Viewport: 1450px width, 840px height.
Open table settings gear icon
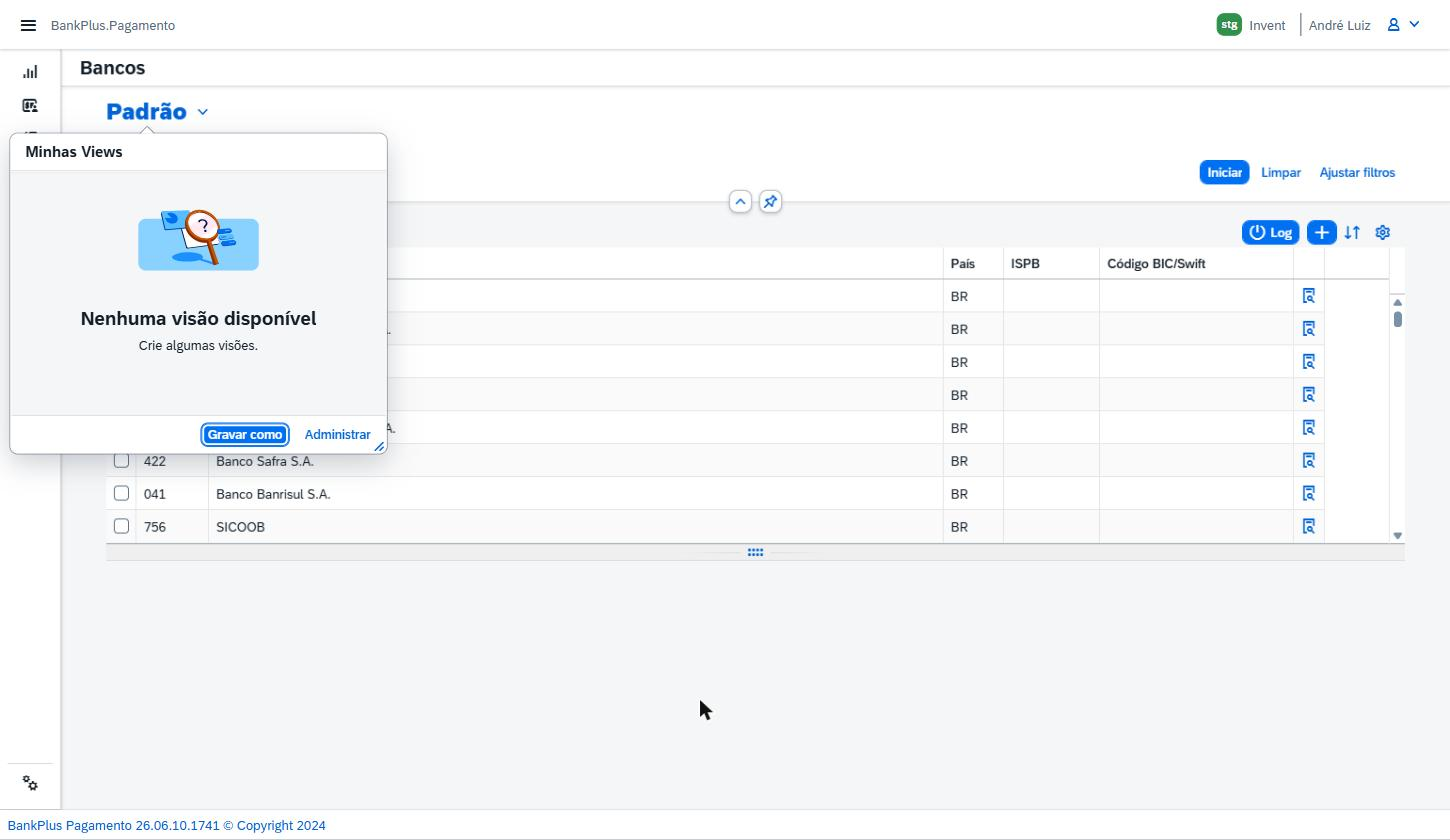tap(1383, 232)
